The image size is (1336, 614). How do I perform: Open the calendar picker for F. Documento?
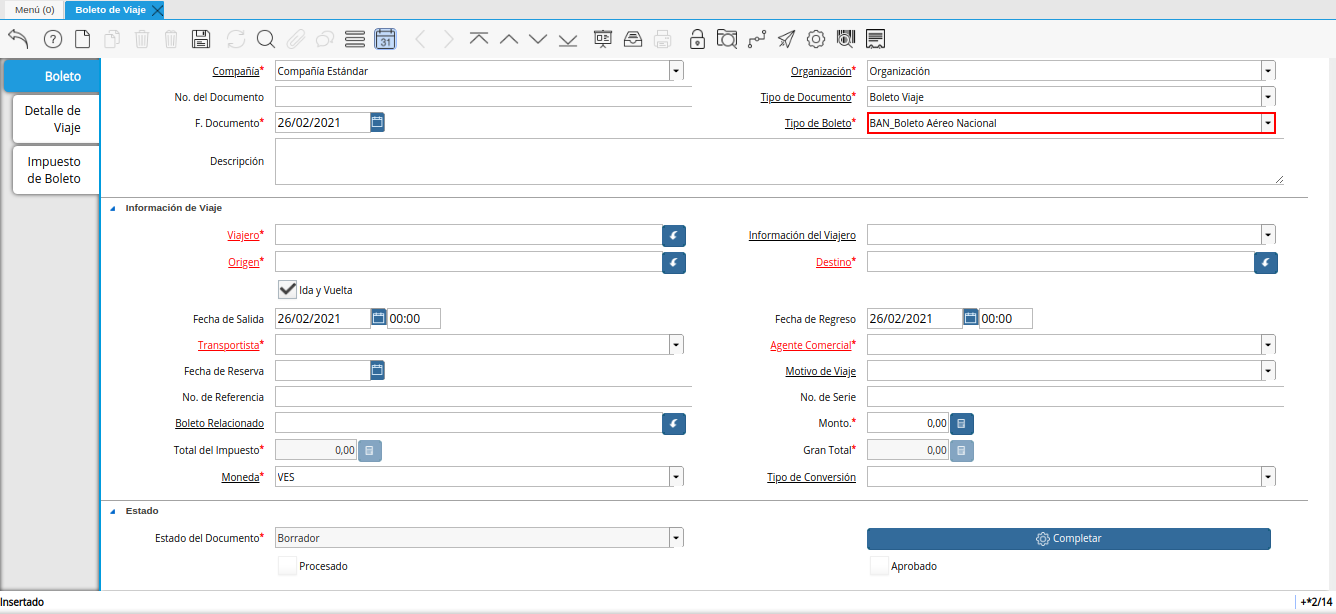377,122
